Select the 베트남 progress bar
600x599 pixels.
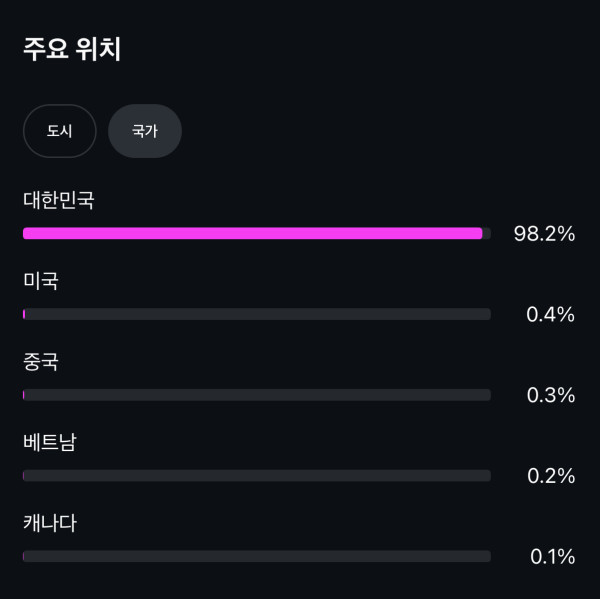pos(257,475)
